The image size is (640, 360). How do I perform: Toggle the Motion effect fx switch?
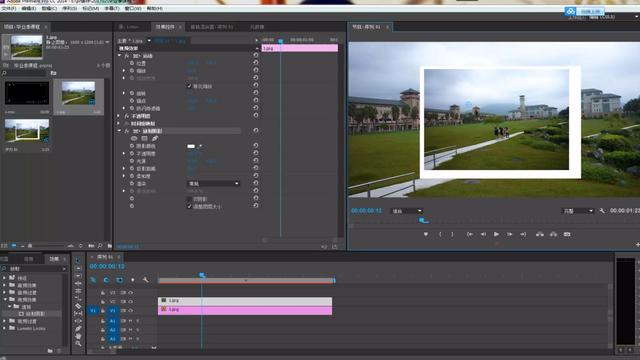point(127,56)
